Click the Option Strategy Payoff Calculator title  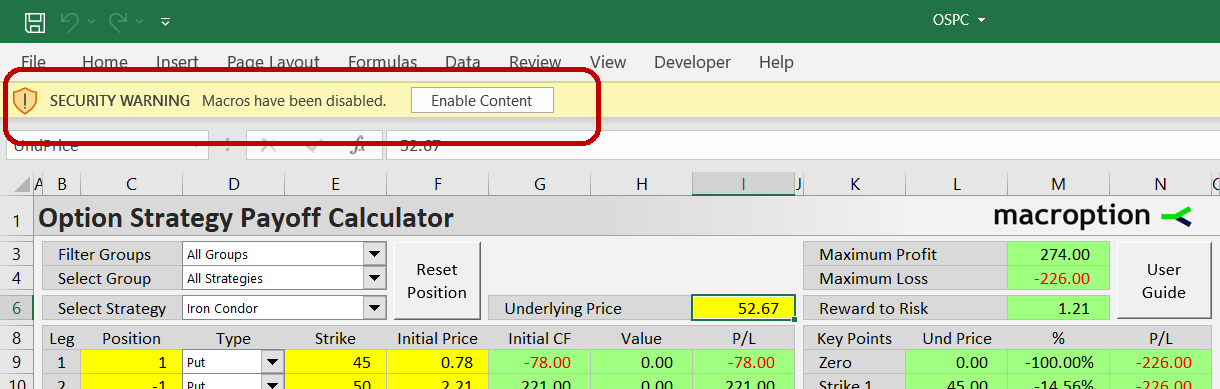(246, 217)
